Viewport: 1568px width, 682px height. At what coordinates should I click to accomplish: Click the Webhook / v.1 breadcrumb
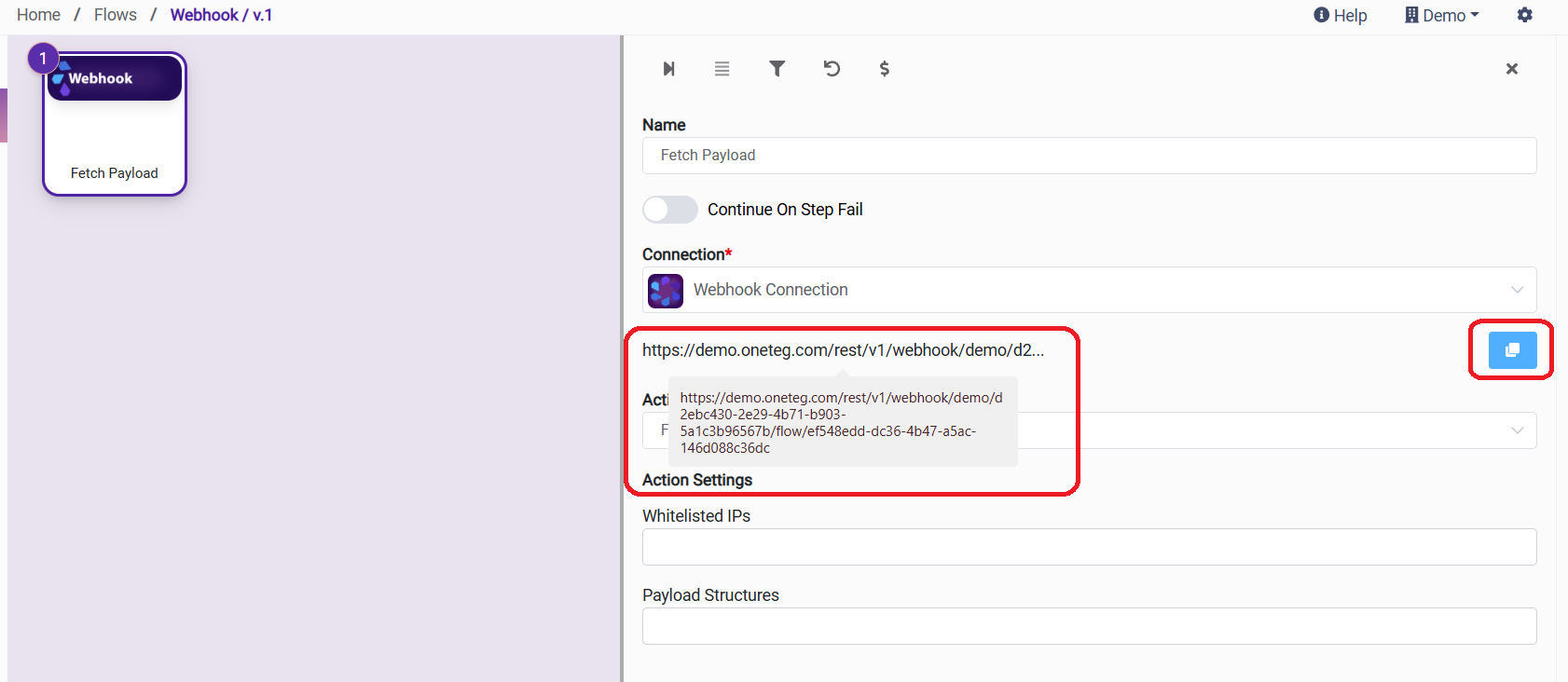(x=221, y=15)
